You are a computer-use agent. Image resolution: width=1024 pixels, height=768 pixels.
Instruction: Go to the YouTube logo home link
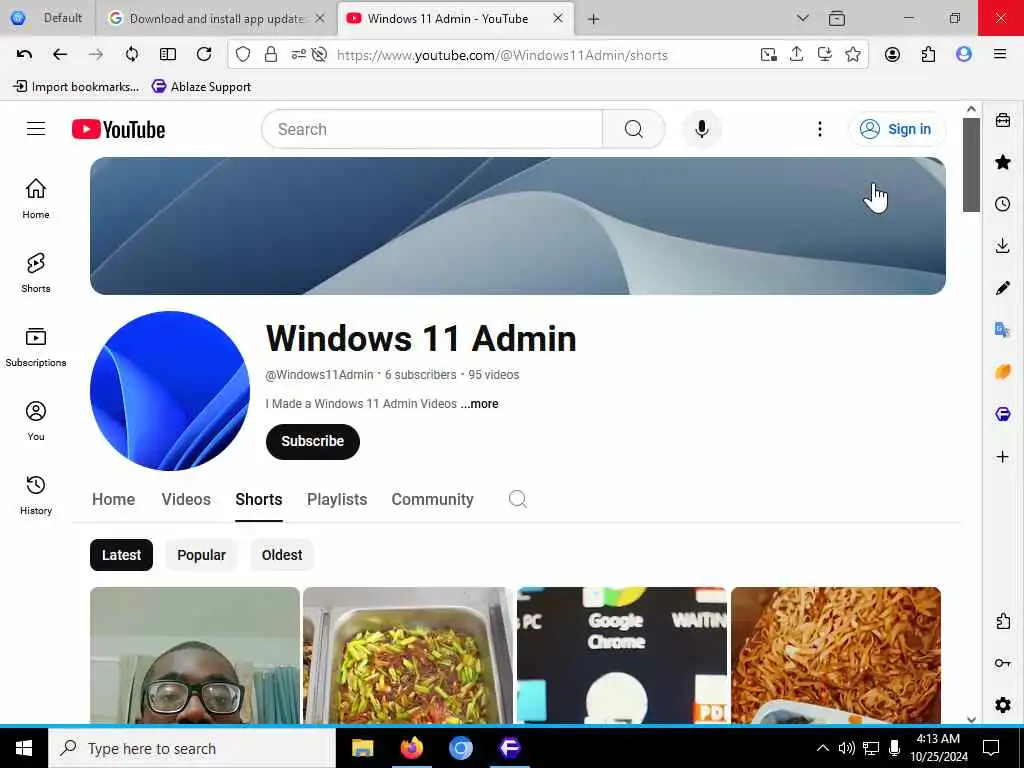tap(118, 129)
